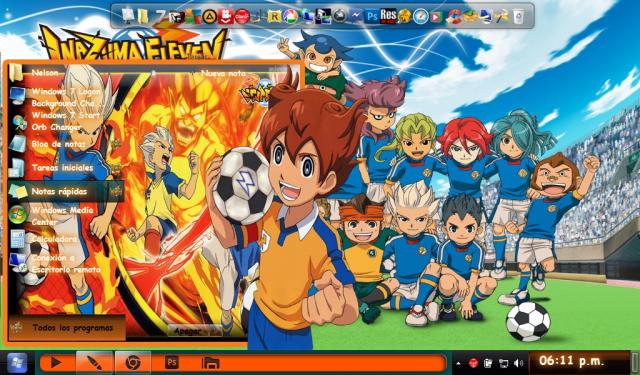Open the dark round clock-like dock icon
This screenshot has height=375, width=640.
(340, 16)
